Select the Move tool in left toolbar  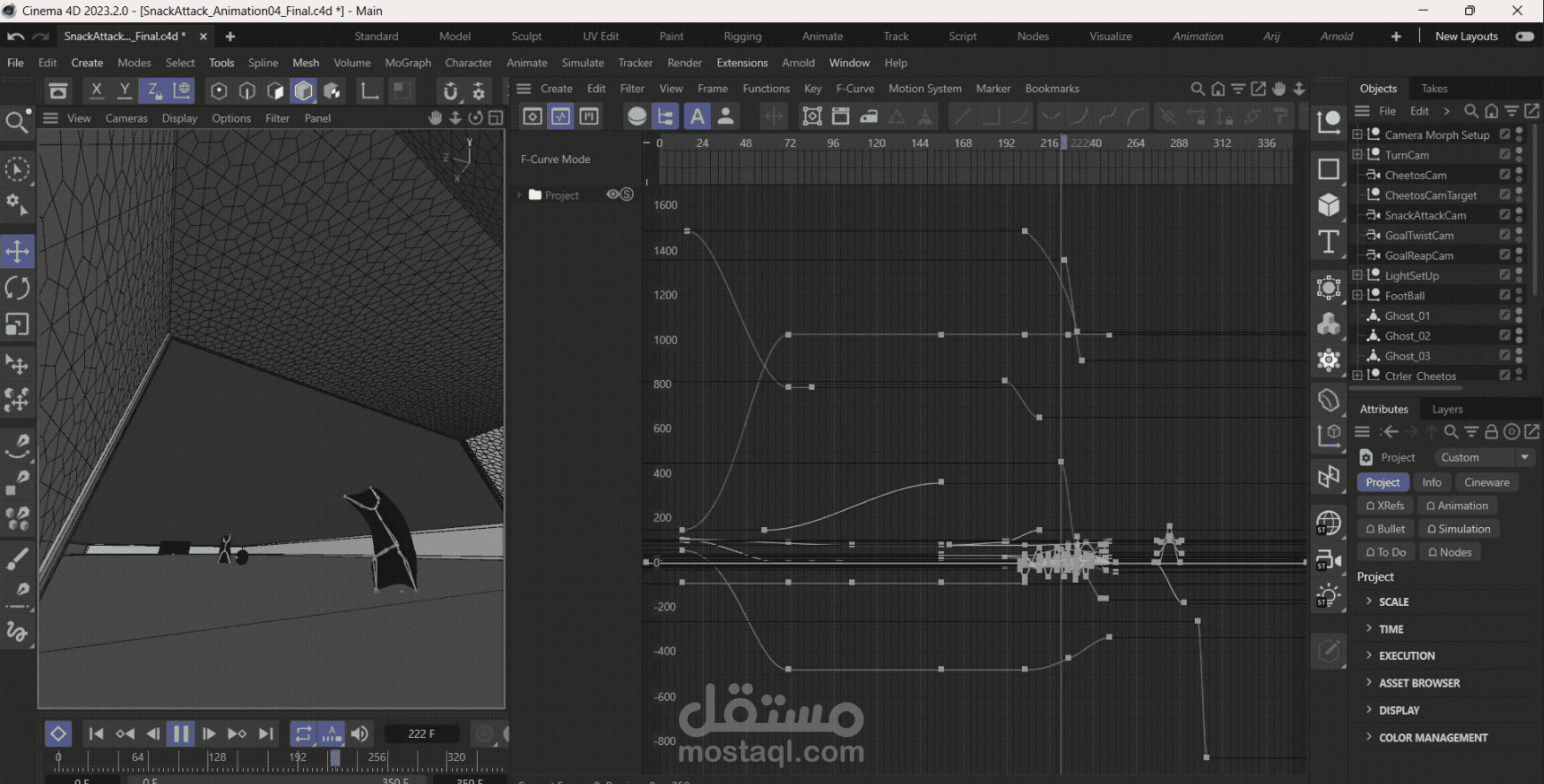[18, 252]
